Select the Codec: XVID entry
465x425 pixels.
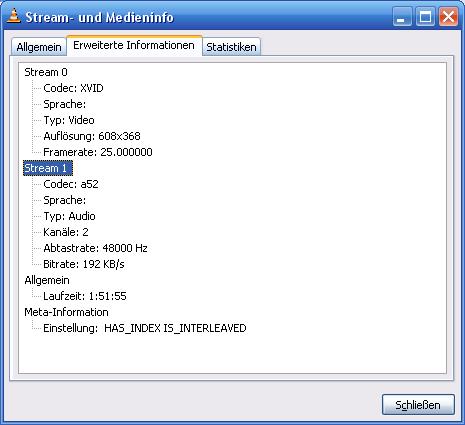click(x=73, y=88)
